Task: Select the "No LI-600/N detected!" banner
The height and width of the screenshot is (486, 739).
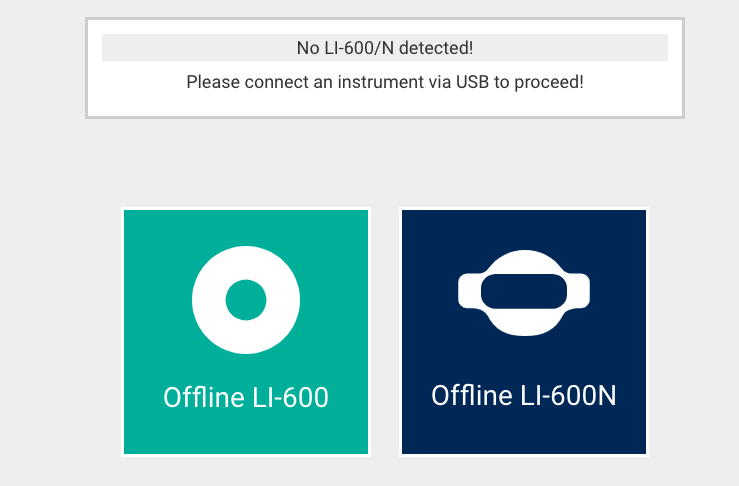Action: pyautogui.click(x=385, y=48)
